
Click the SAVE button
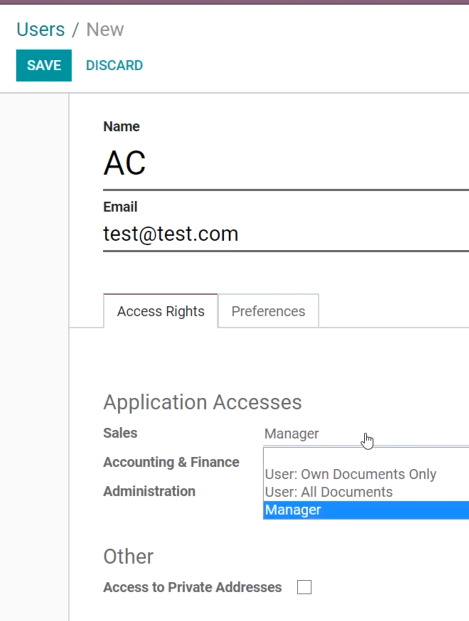44,65
